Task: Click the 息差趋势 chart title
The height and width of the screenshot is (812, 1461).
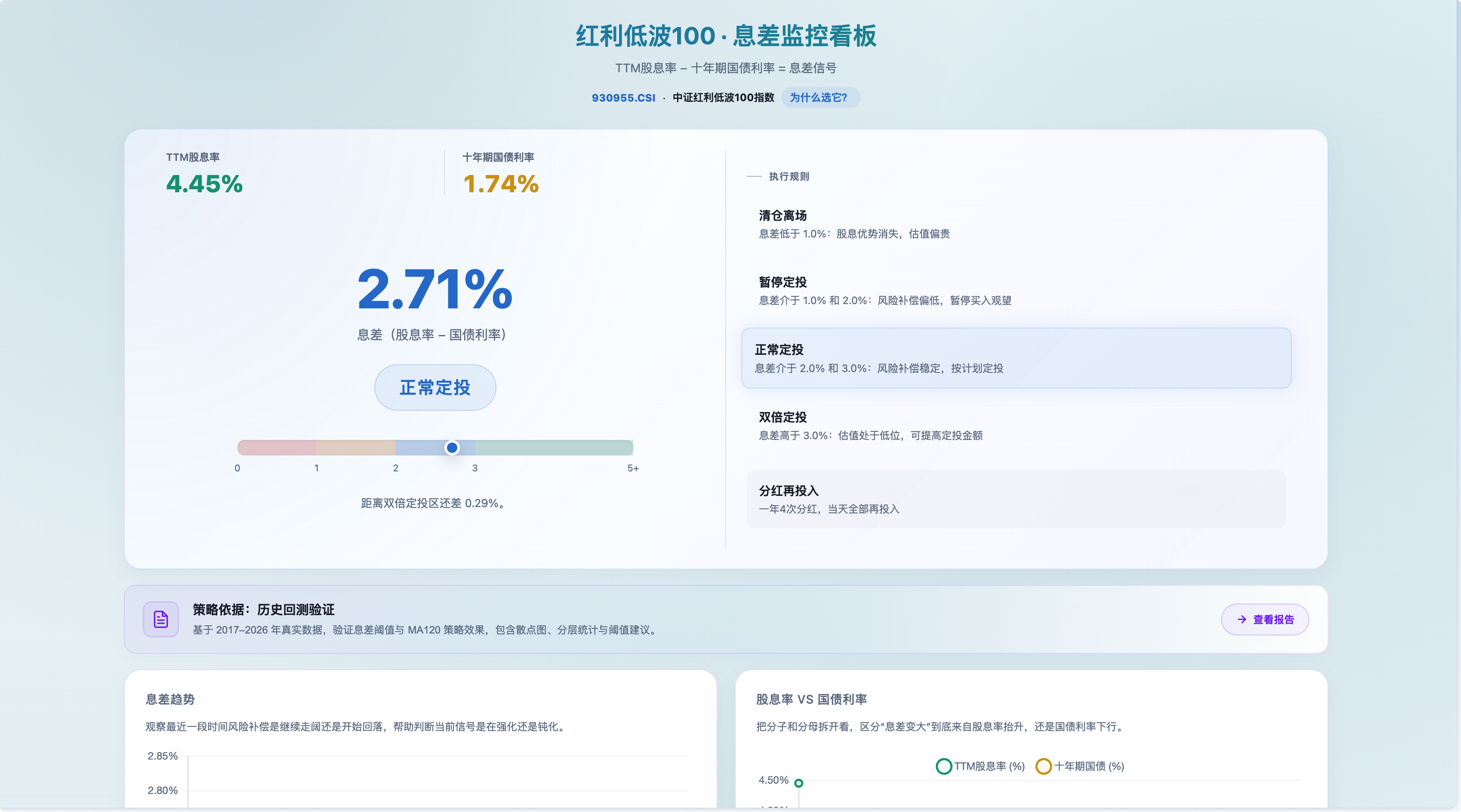Action: tap(170, 699)
